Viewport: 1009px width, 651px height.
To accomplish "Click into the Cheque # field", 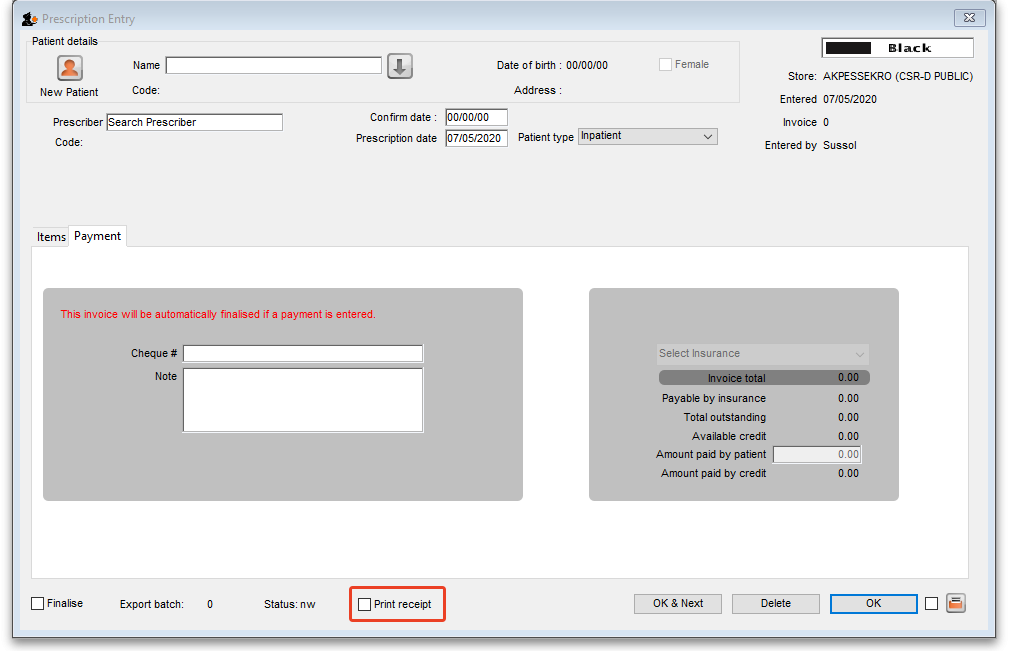I will [x=303, y=354].
